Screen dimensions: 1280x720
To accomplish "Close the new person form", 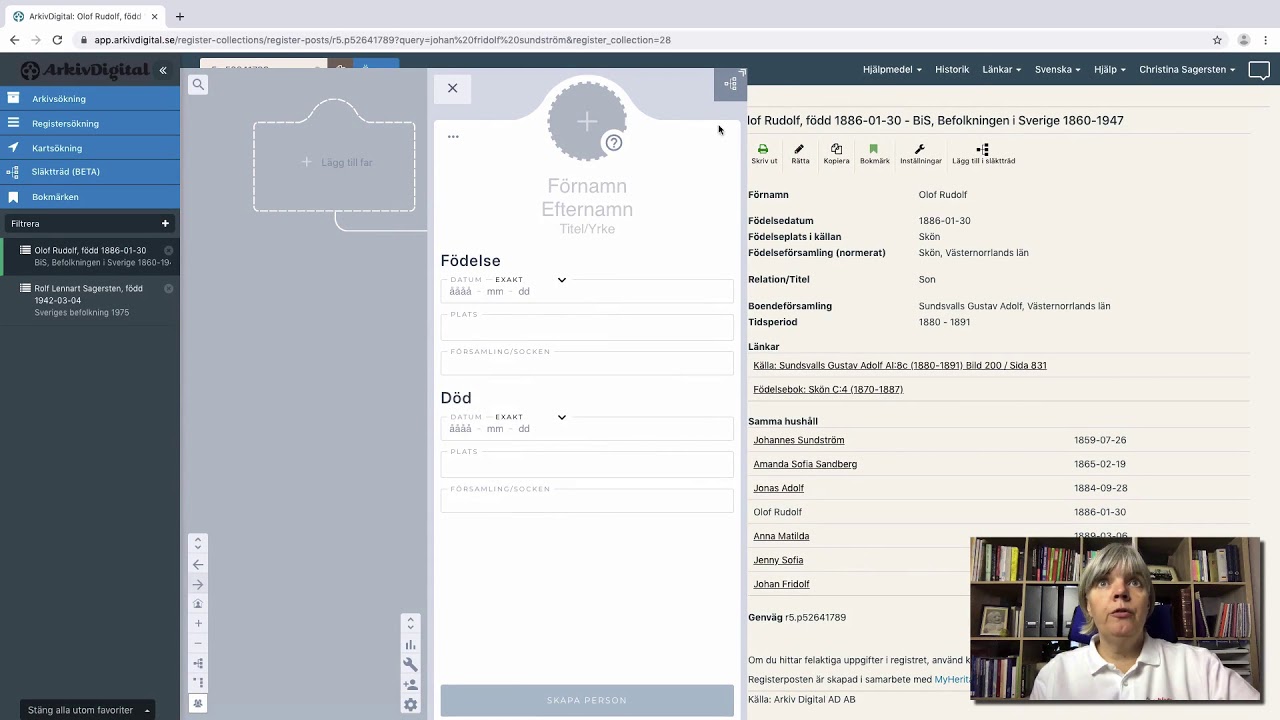I will pos(452,88).
